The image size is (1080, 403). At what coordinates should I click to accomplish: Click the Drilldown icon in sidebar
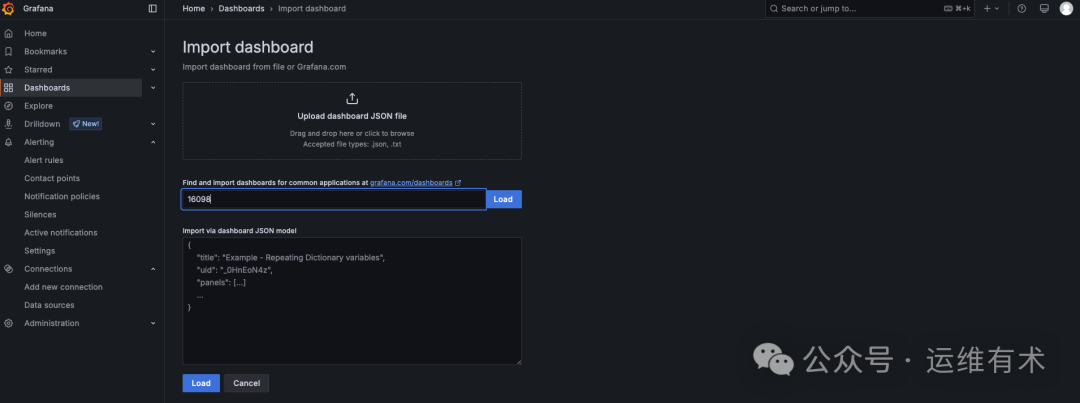pyautogui.click(x=8, y=124)
